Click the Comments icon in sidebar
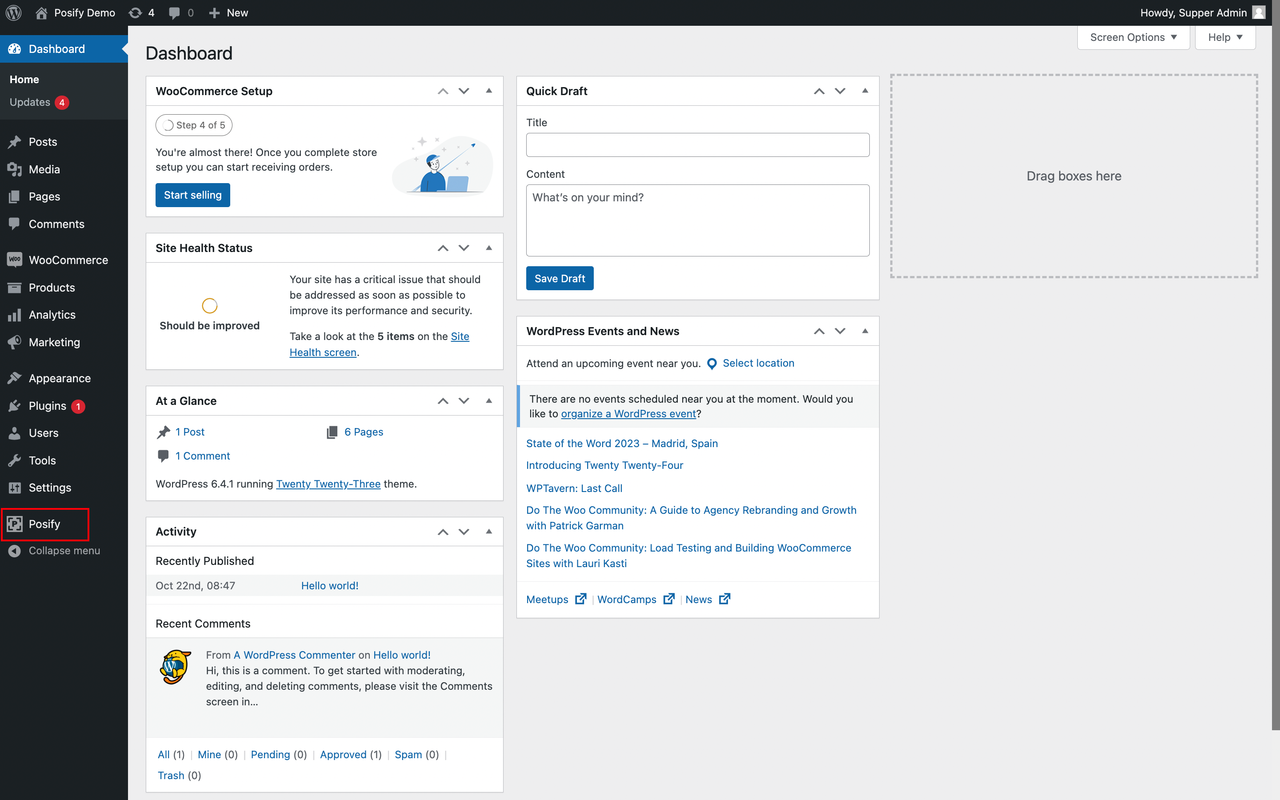Viewport: 1280px width, 800px height. [14, 224]
